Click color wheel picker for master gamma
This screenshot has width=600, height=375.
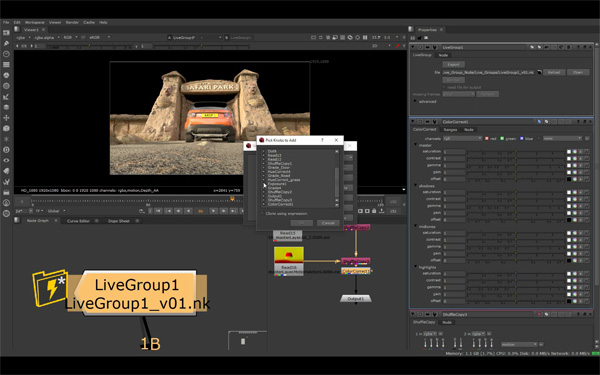[x=574, y=166]
